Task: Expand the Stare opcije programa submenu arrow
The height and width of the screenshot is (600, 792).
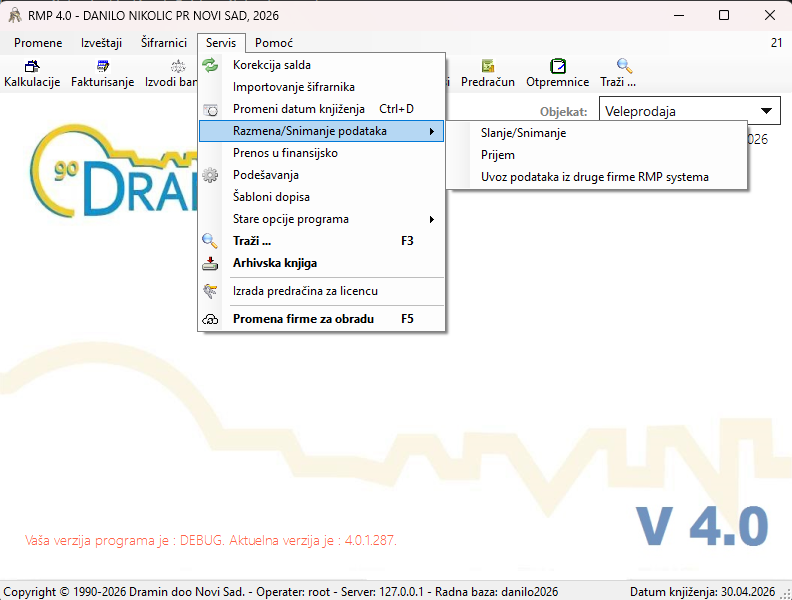Action: (x=432, y=219)
